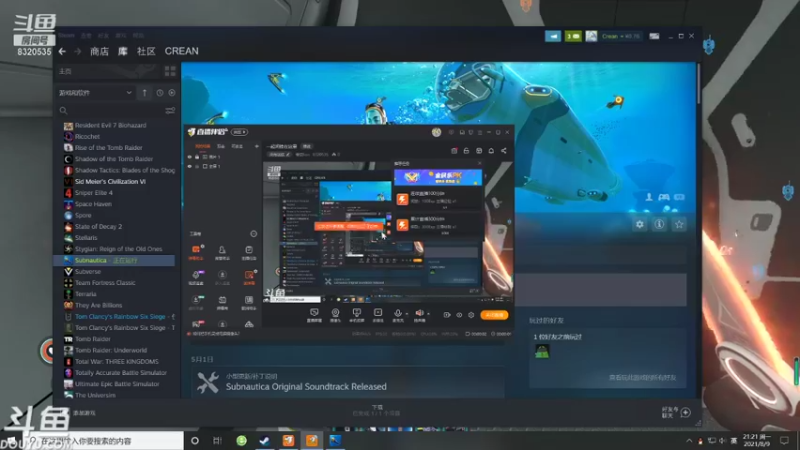Click the orange start streaming button
This screenshot has width=800, height=450.
pos(494,315)
